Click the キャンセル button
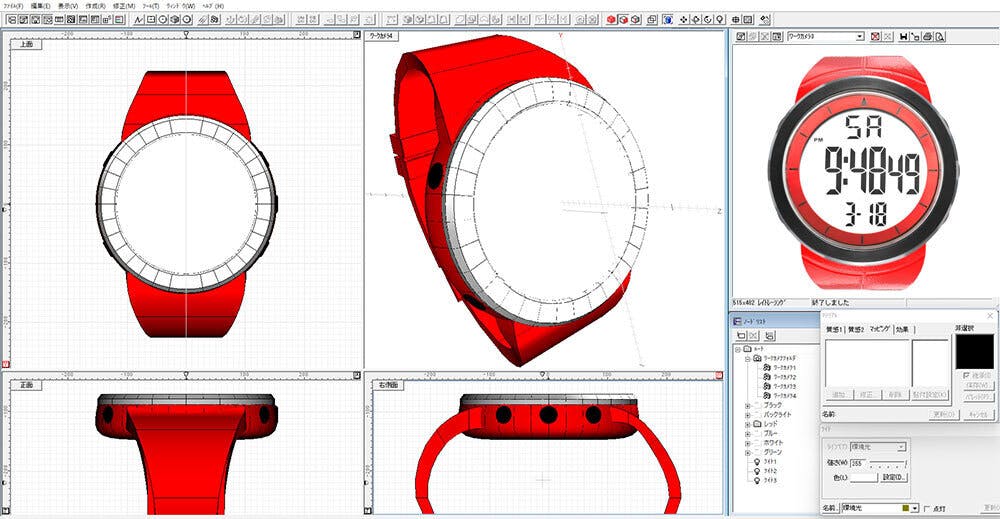This screenshot has height=519, width=1000. click(977, 414)
